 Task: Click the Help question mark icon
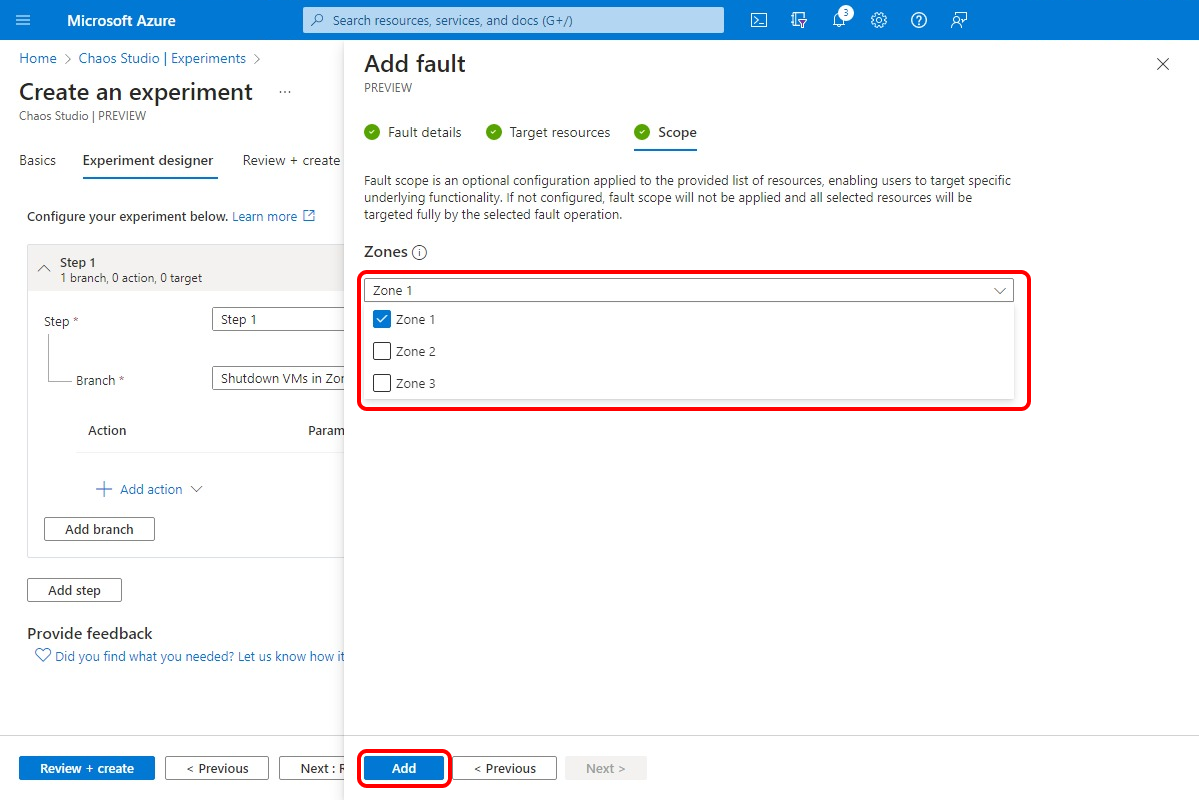[x=919, y=20]
